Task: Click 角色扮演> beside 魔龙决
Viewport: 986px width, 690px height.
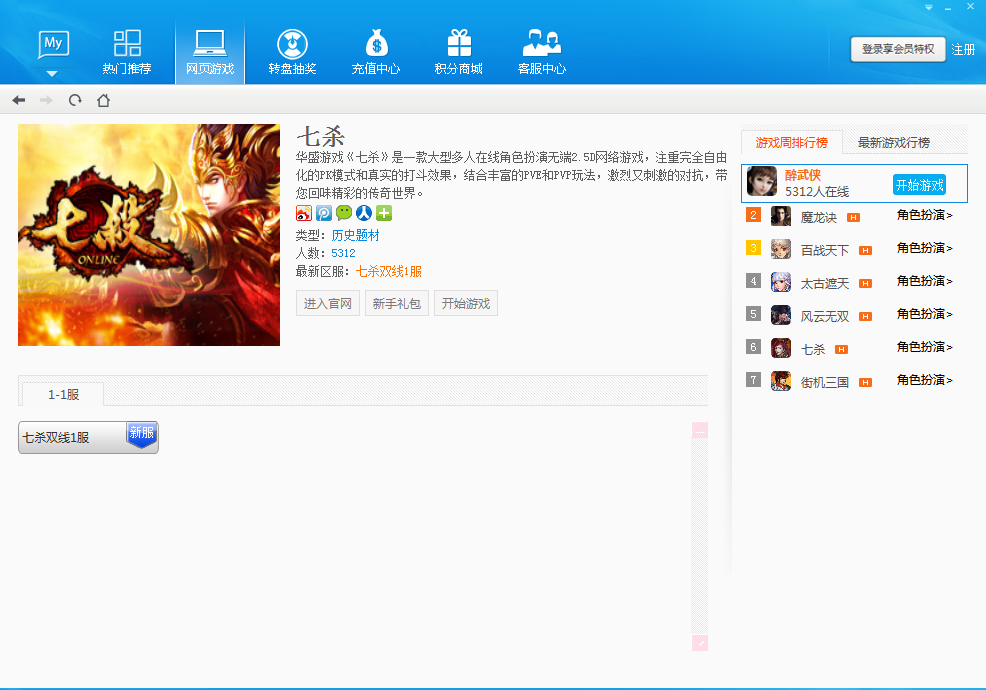Action: (x=924, y=215)
